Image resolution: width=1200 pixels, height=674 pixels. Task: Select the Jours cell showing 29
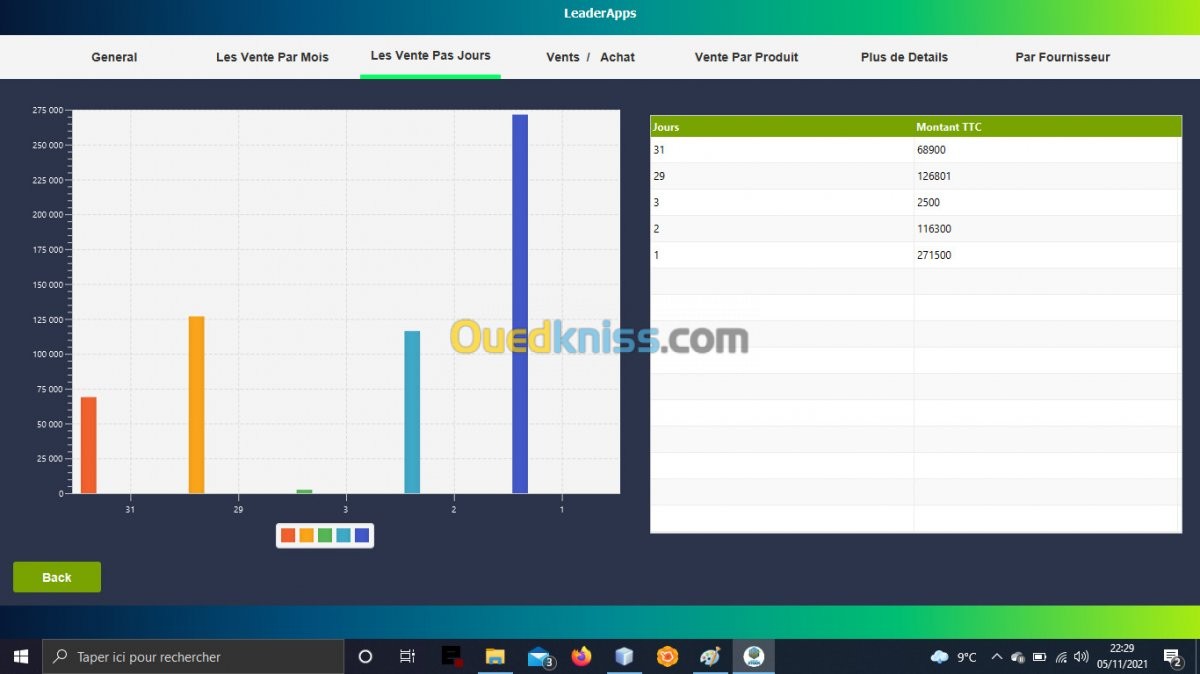tap(782, 176)
